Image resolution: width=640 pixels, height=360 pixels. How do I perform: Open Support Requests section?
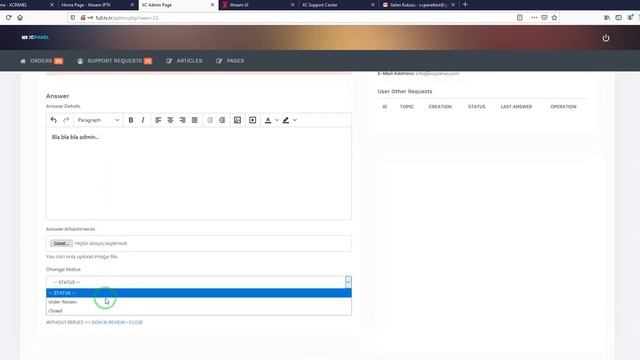click(114, 61)
